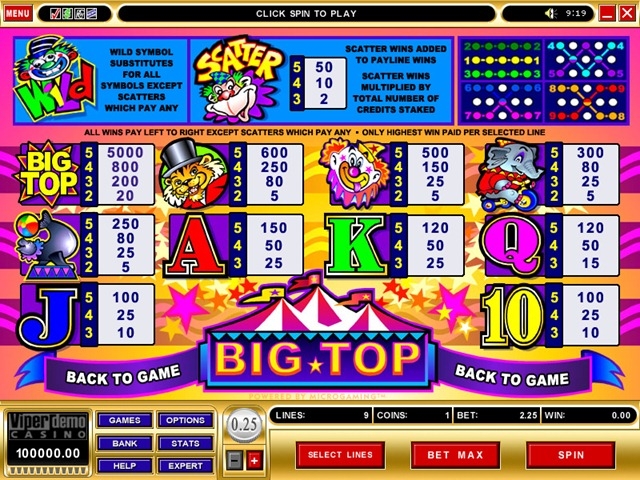Click the Big Top jackpot symbol
640x480 pixels.
(x=49, y=173)
